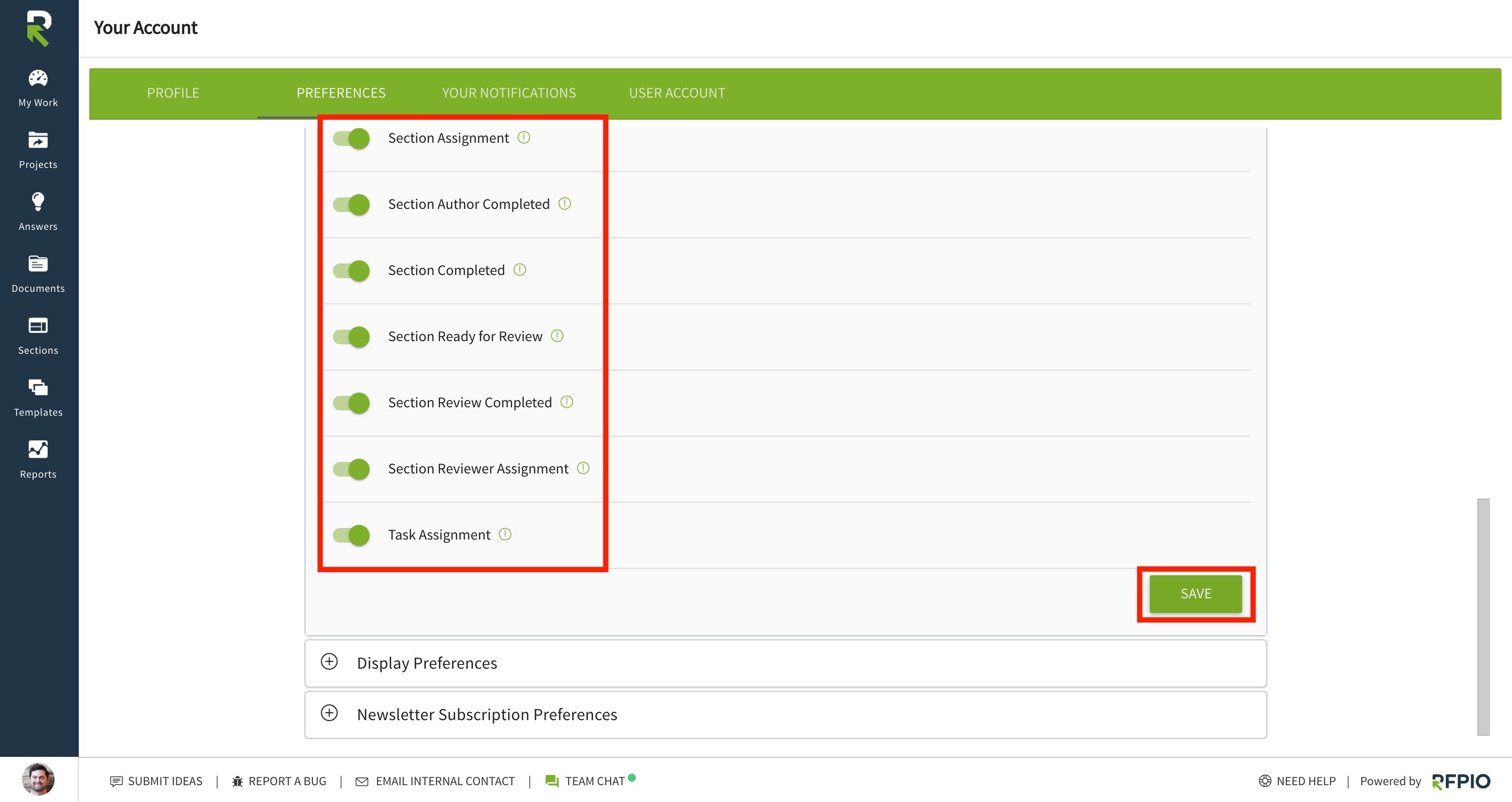Click the Task Assignment label
This screenshot has width=1512, height=802.
(x=439, y=535)
